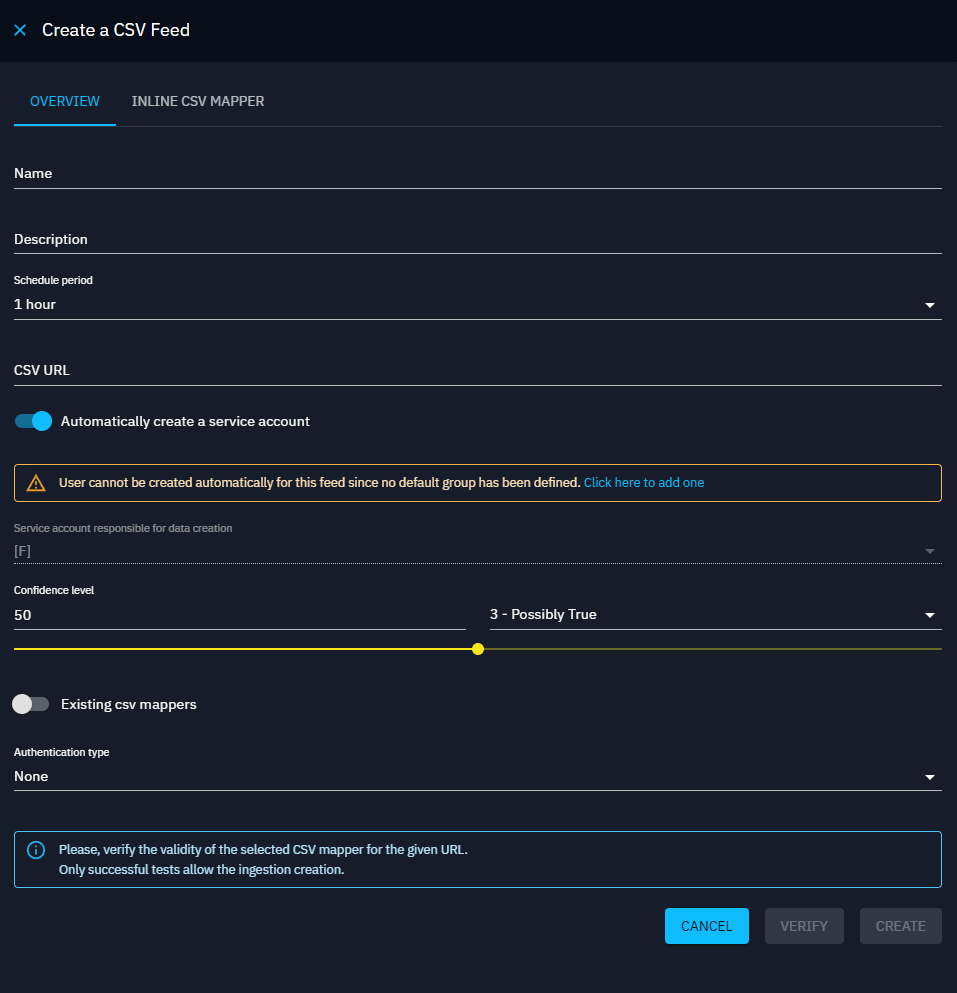Viewport: 957px width, 993px height.
Task: Click the Create button
Action: click(900, 926)
